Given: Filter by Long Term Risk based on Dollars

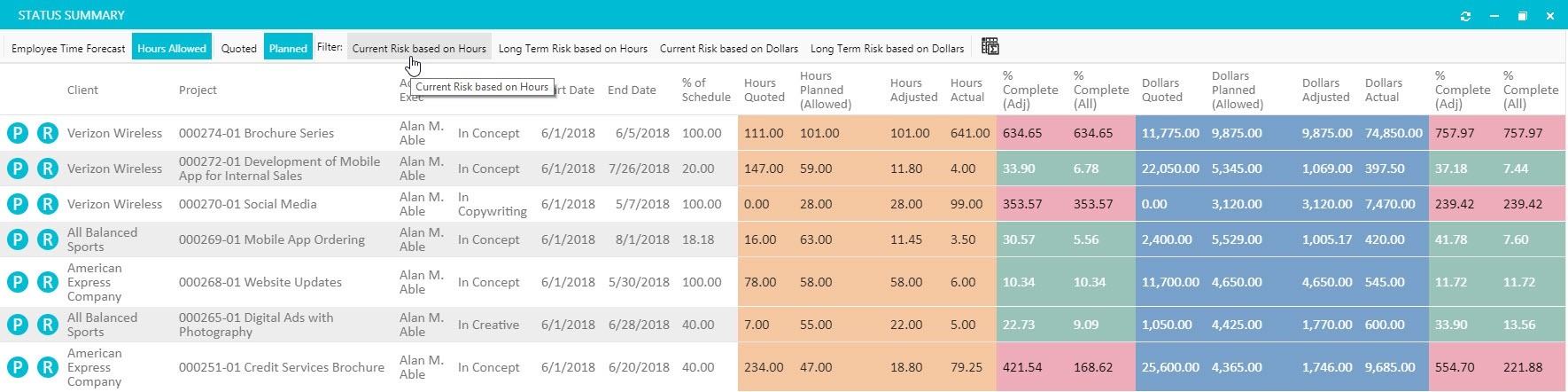Looking at the screenshot, I should 887,48.
